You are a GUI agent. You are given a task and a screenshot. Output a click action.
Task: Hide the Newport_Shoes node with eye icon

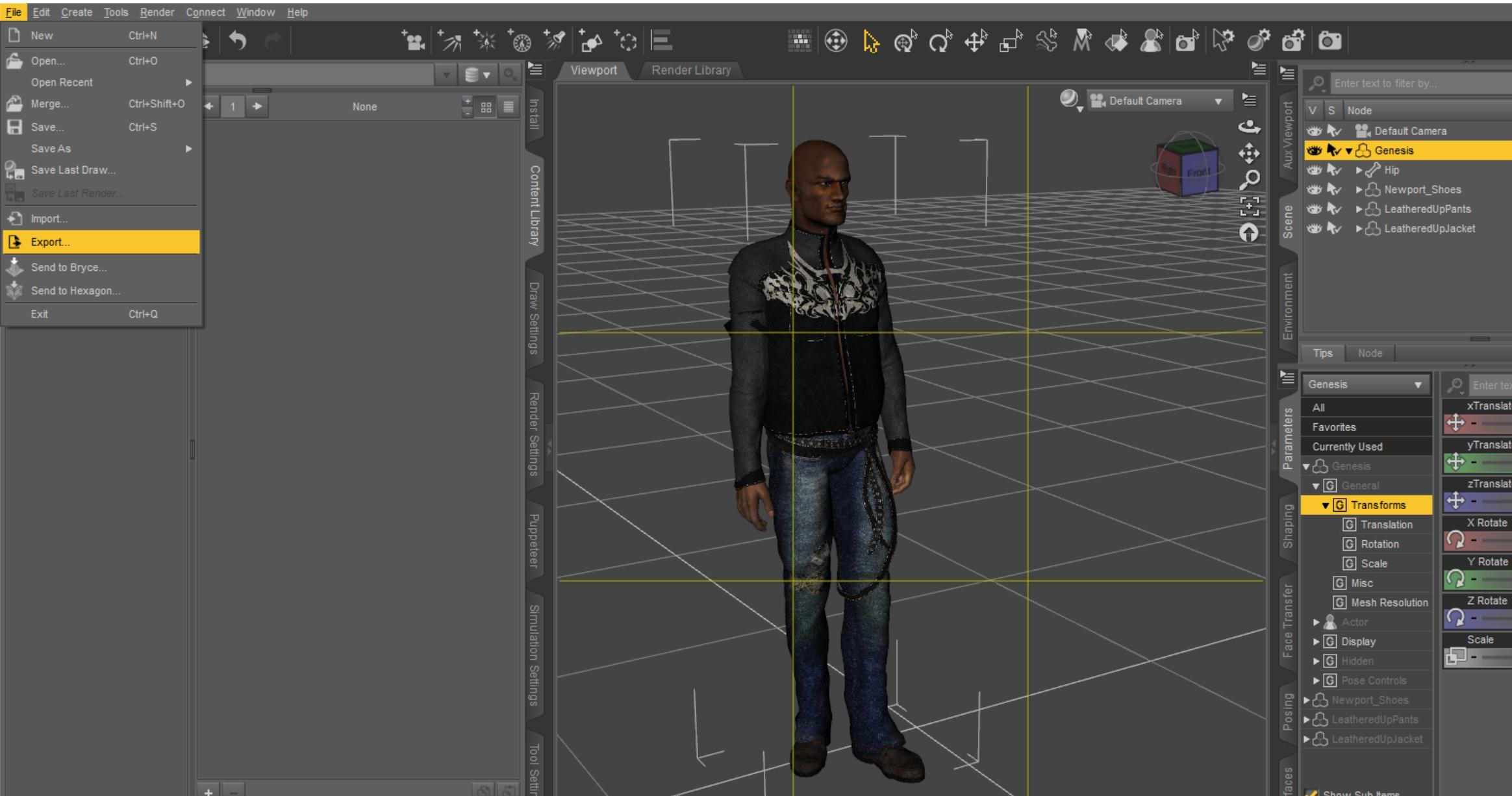(1314, 190)
